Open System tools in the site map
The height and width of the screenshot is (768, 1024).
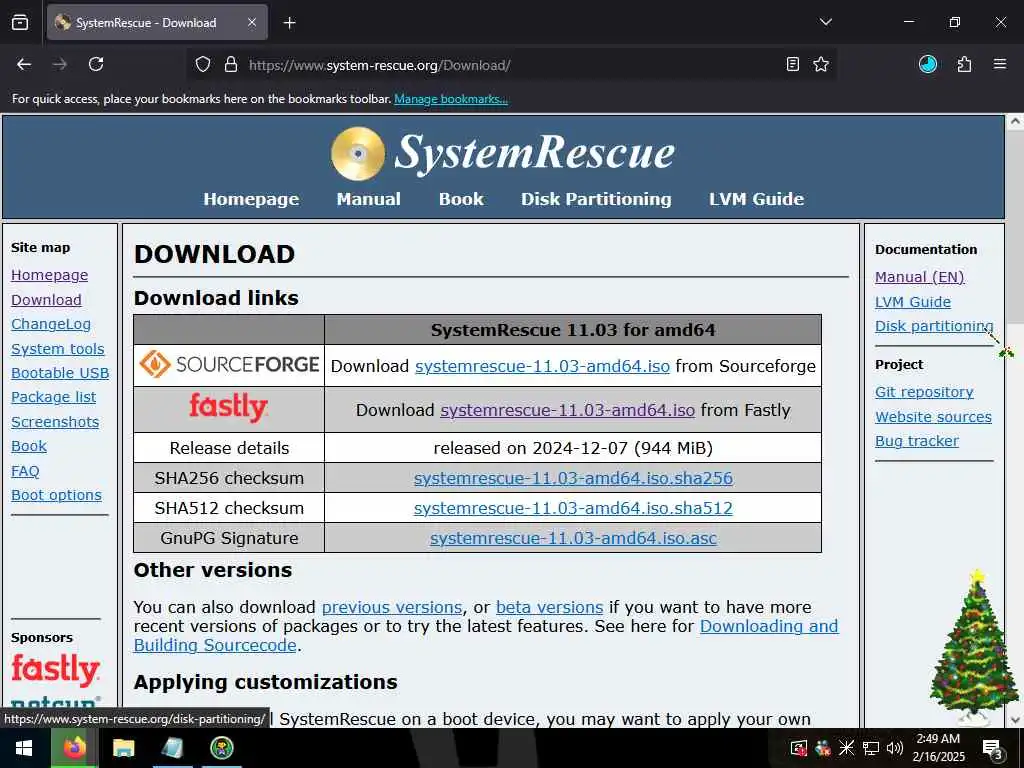pos(57,349)
